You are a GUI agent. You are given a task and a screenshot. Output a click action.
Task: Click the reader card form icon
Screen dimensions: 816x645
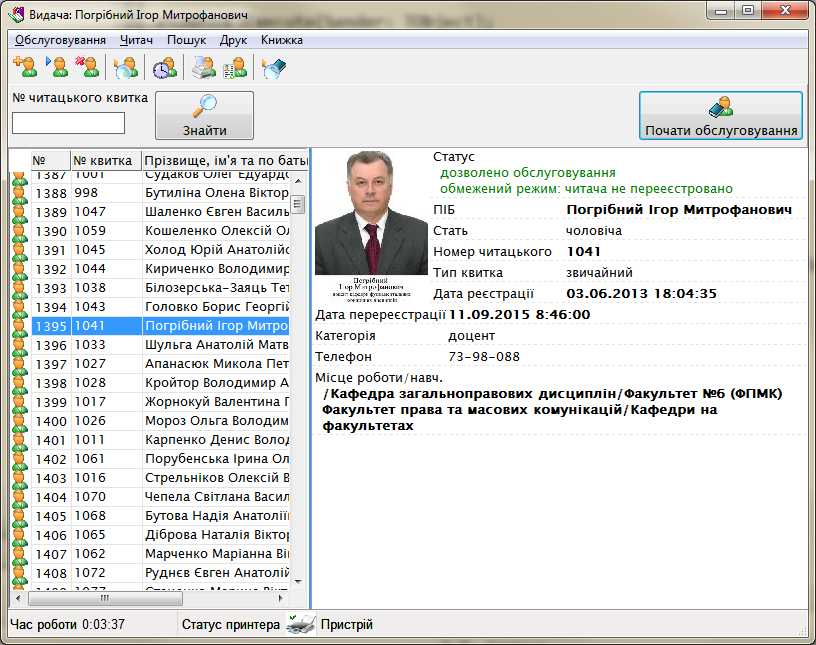[235, 67]
